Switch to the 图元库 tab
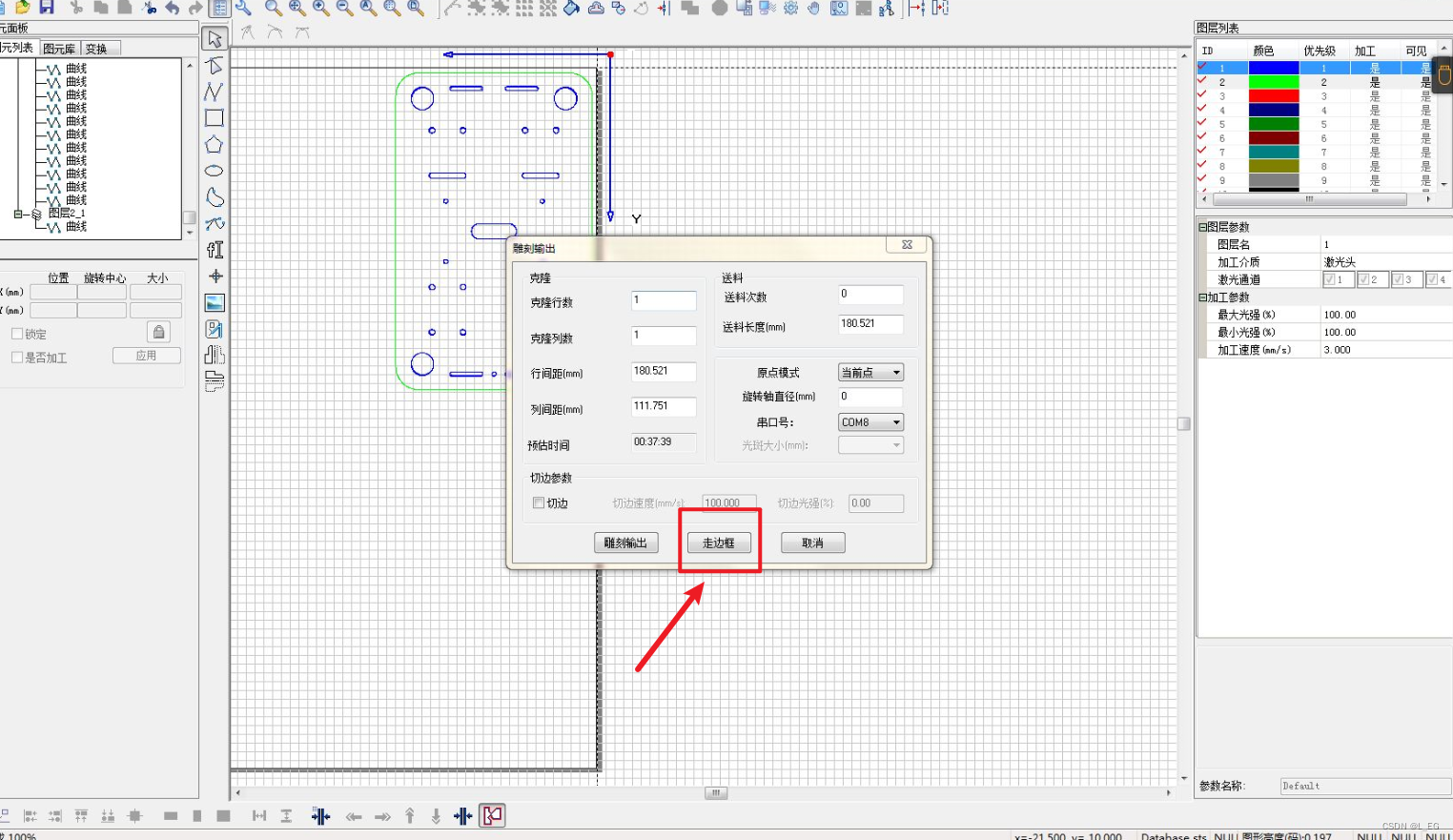1453x840 pixels. 59,49
